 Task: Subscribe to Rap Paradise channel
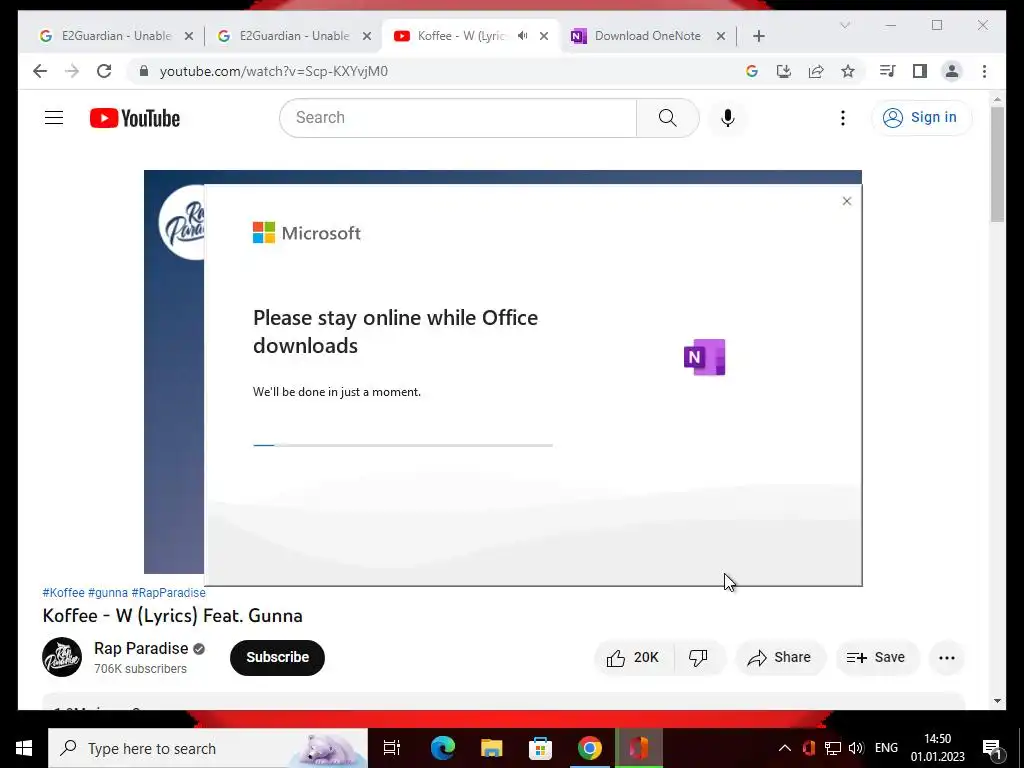(x=277, y=658)
